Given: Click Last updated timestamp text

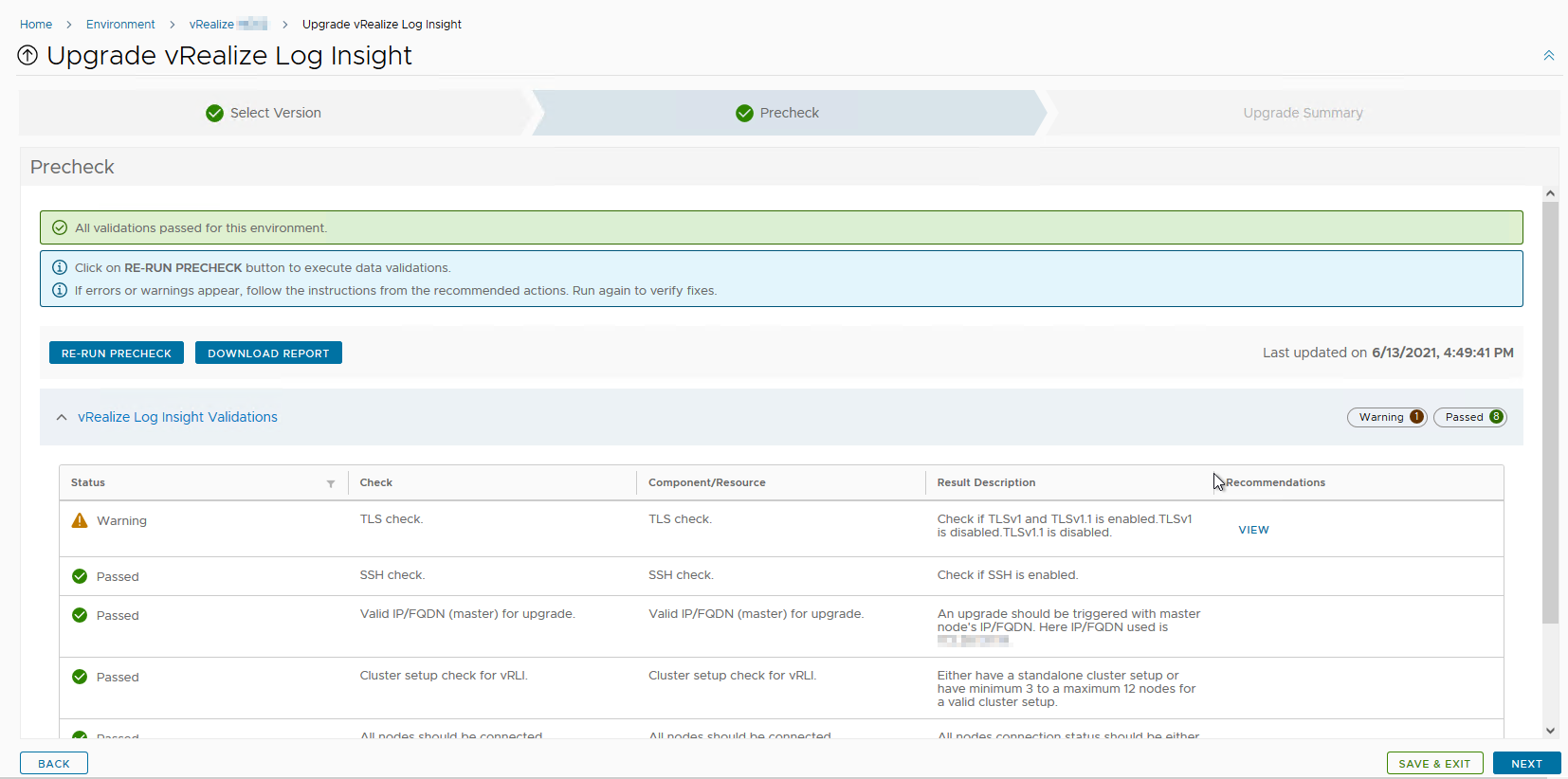Looking at the screenshot, I should click(1388, 353).
